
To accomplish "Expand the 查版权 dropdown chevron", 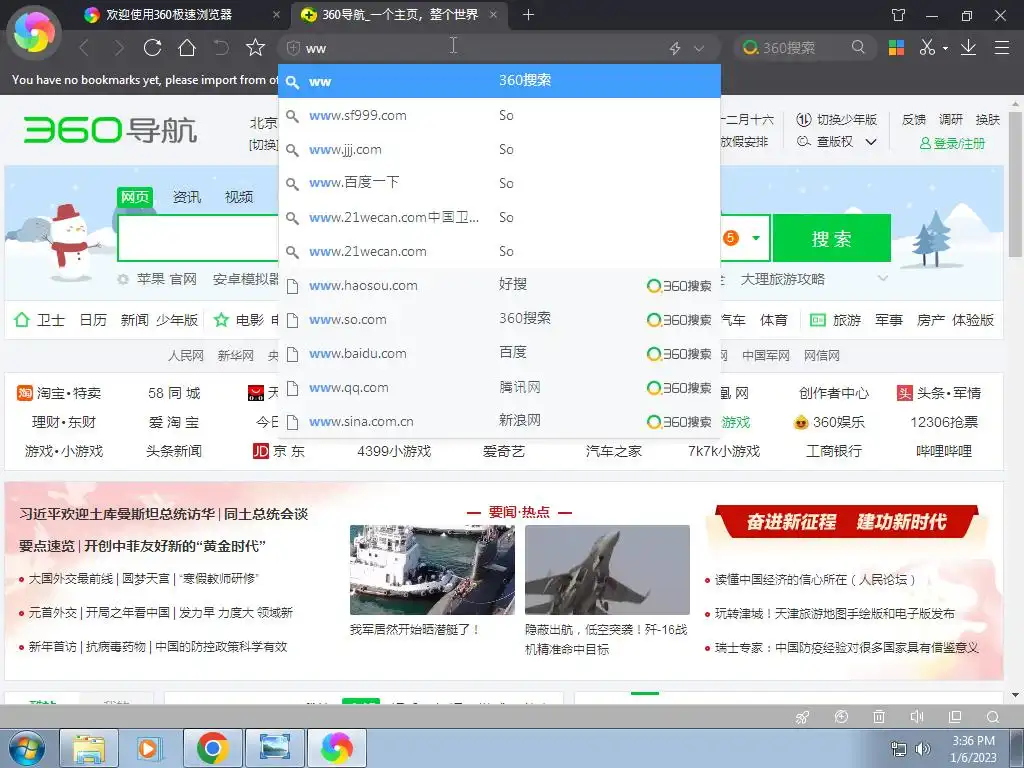I will click(871, 142).
